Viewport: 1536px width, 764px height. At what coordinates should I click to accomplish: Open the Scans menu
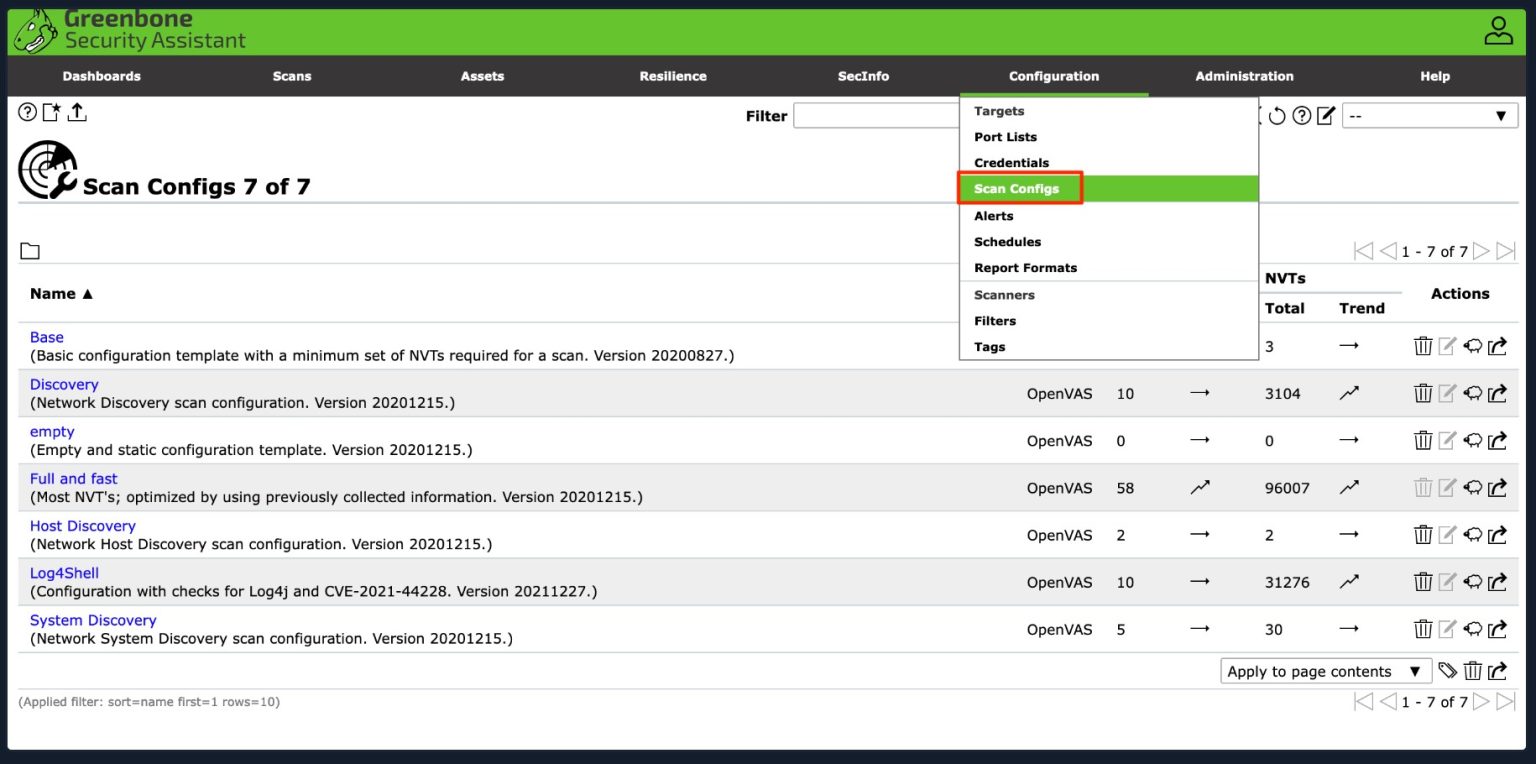point(292,76)
